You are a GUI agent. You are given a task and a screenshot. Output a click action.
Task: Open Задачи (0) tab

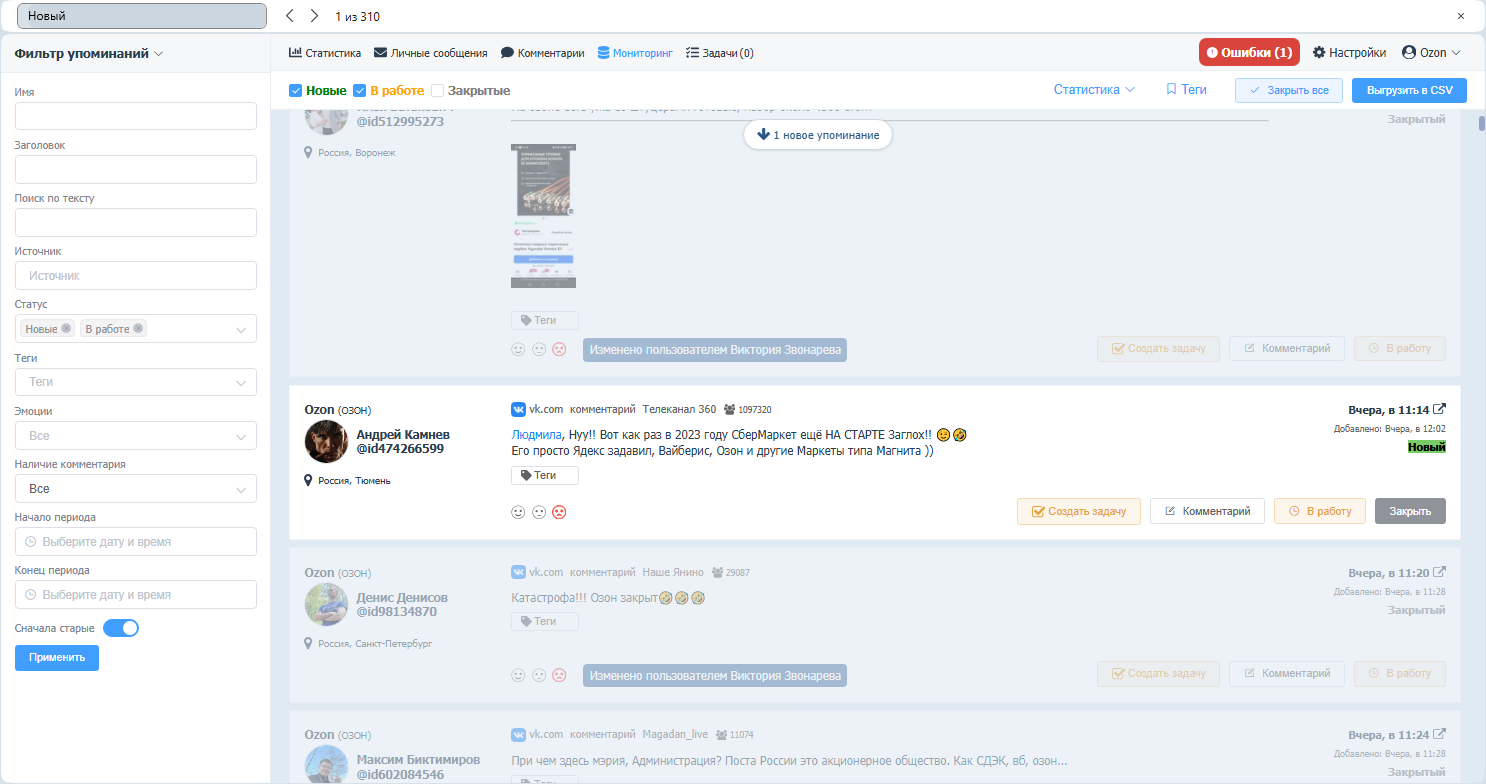pyautogui.click(x=720, y=53)
